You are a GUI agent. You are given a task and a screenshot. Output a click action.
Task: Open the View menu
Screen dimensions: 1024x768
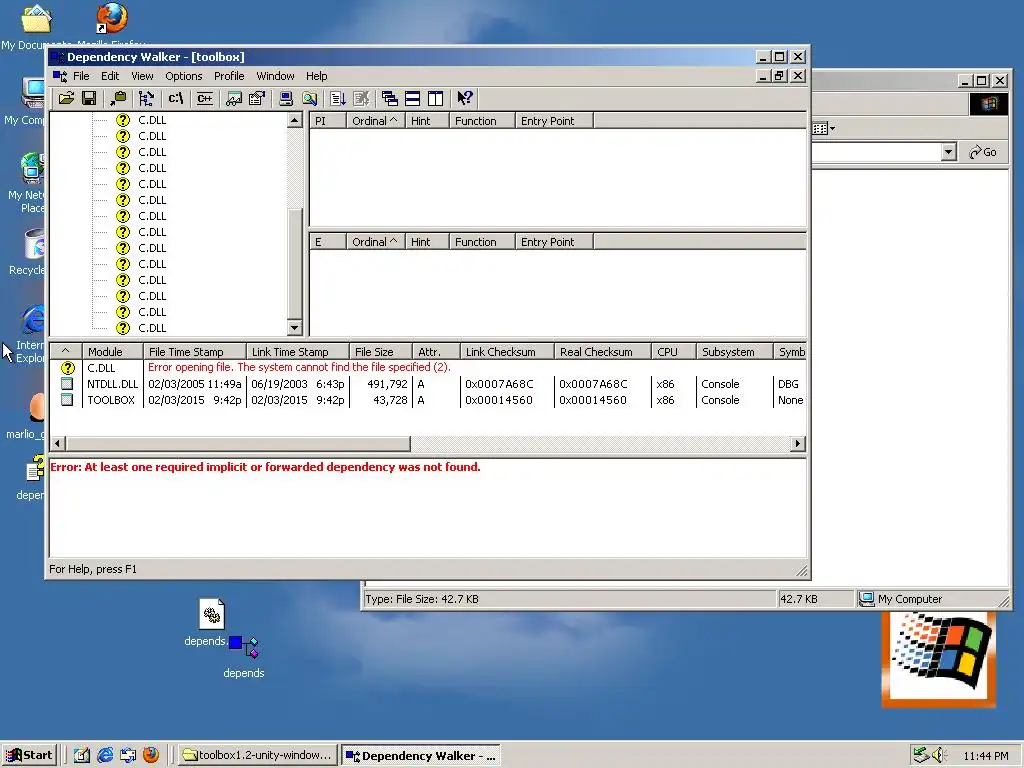pos(142,76)
